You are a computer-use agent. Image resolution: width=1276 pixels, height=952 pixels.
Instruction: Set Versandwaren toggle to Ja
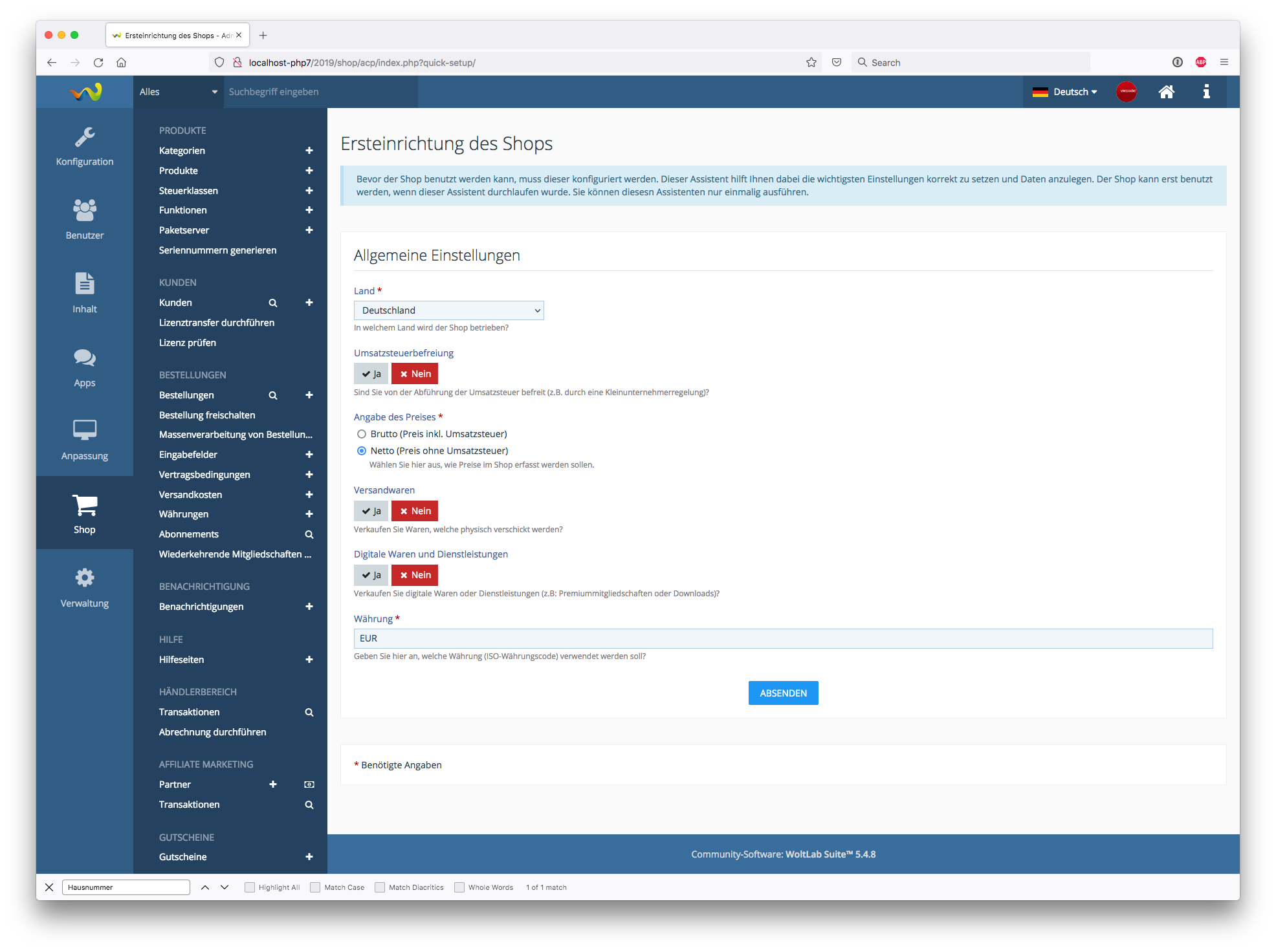point(371,511)
